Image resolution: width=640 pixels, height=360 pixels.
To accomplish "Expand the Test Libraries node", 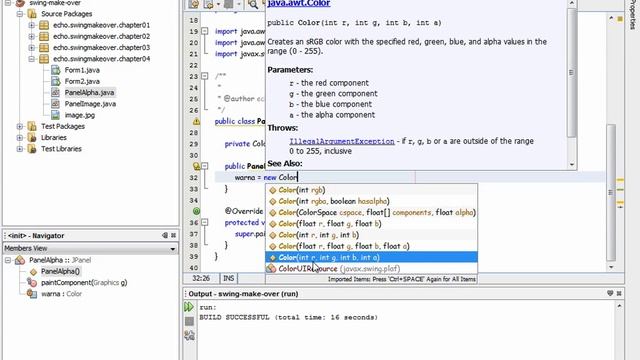I will 20,149.
